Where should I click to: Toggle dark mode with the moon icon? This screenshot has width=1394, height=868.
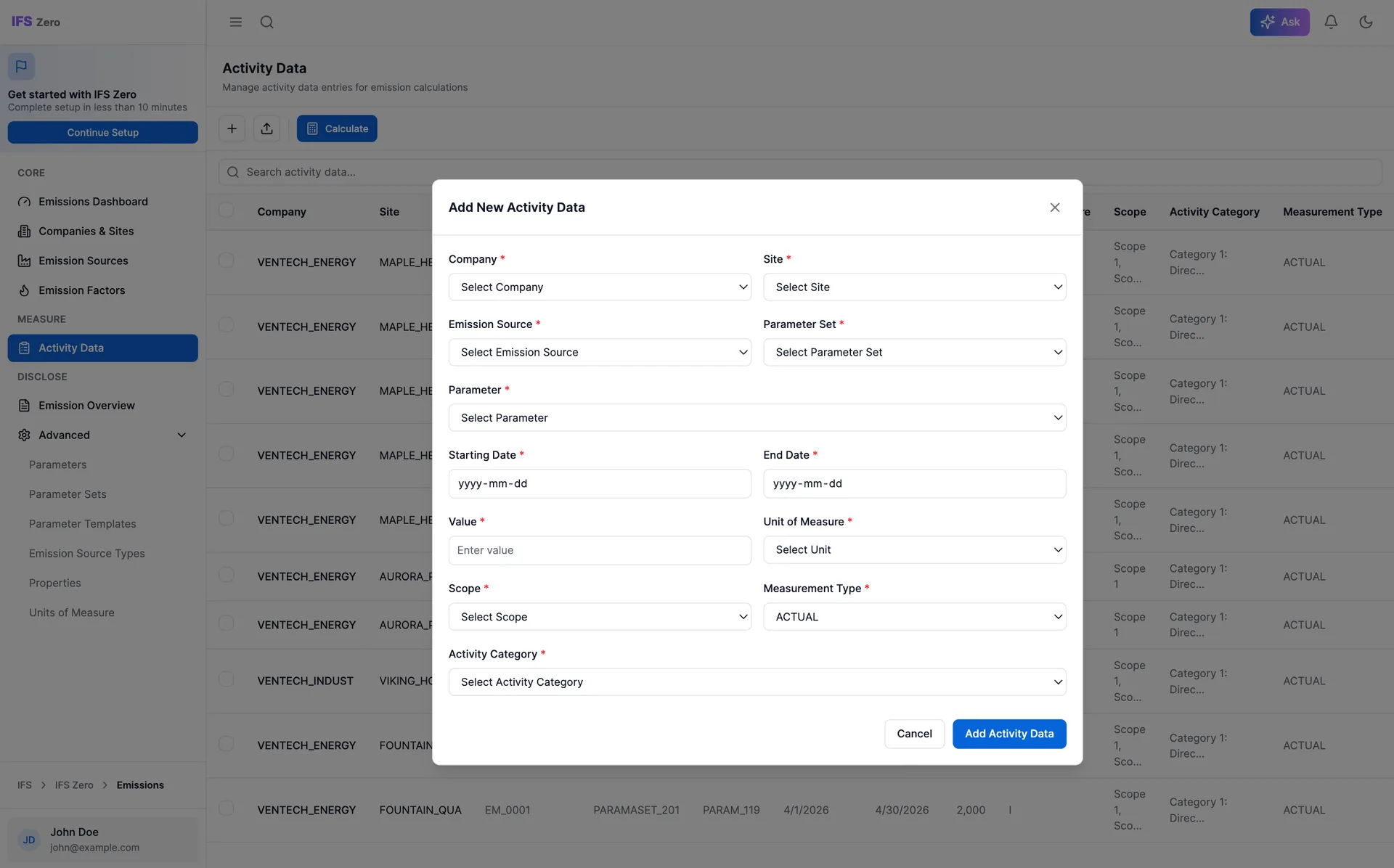click(1366, 22)
